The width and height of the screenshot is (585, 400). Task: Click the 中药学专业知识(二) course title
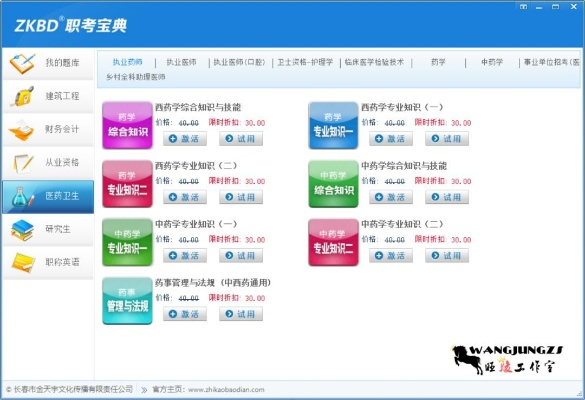coord(402,224)
